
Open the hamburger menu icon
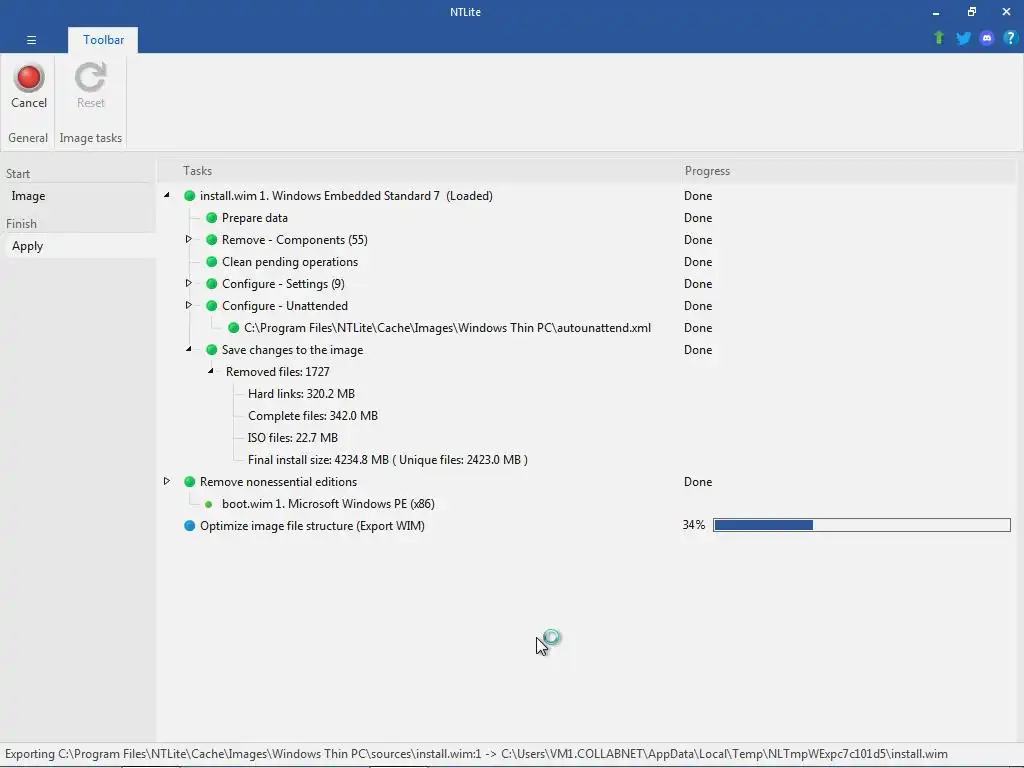pyautogui.click(x=31, y=40)
